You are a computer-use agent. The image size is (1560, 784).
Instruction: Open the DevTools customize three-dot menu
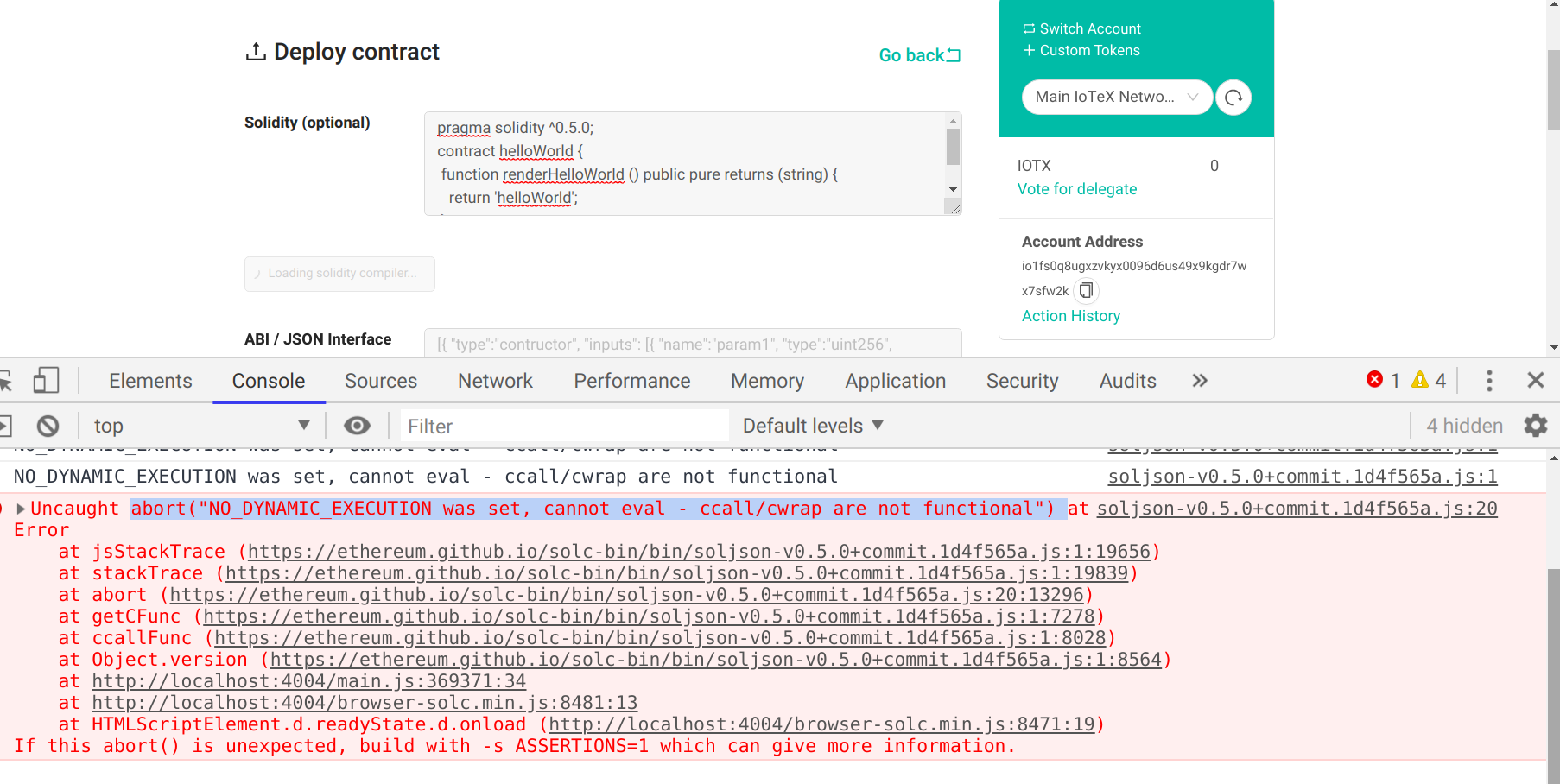1489,380
